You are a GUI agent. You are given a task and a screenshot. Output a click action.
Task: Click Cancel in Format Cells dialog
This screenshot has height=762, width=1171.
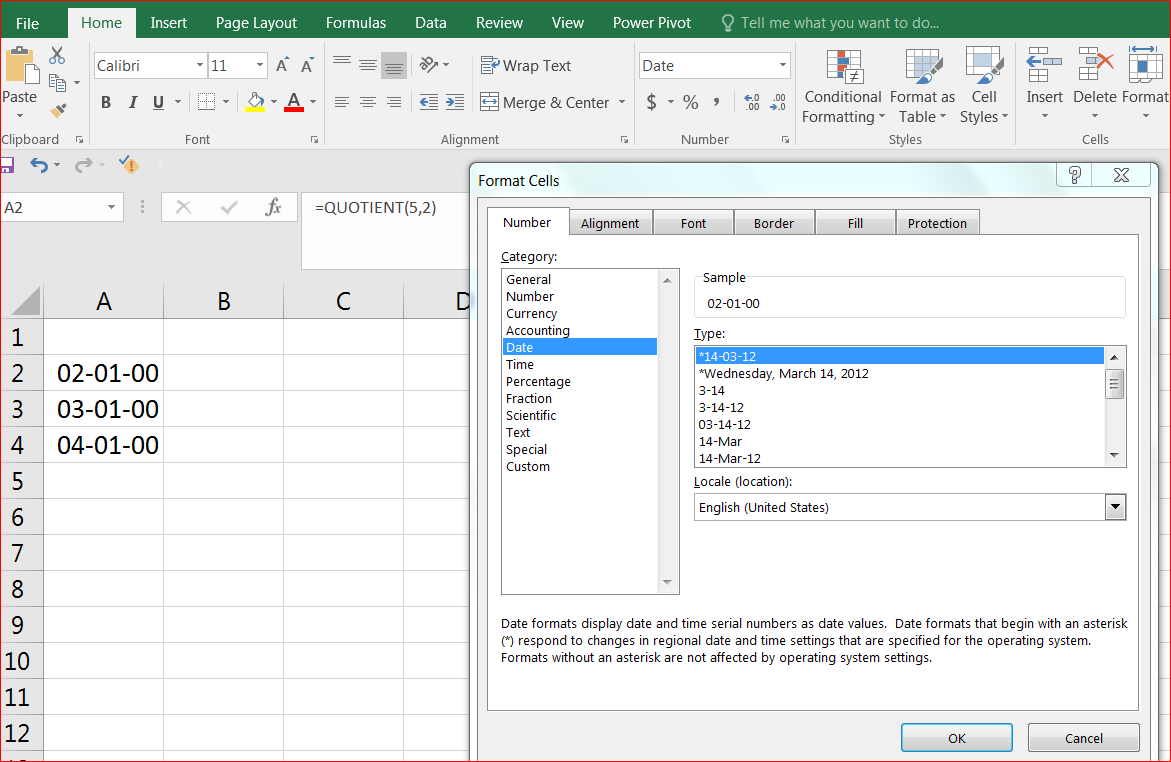(1084, 738)
